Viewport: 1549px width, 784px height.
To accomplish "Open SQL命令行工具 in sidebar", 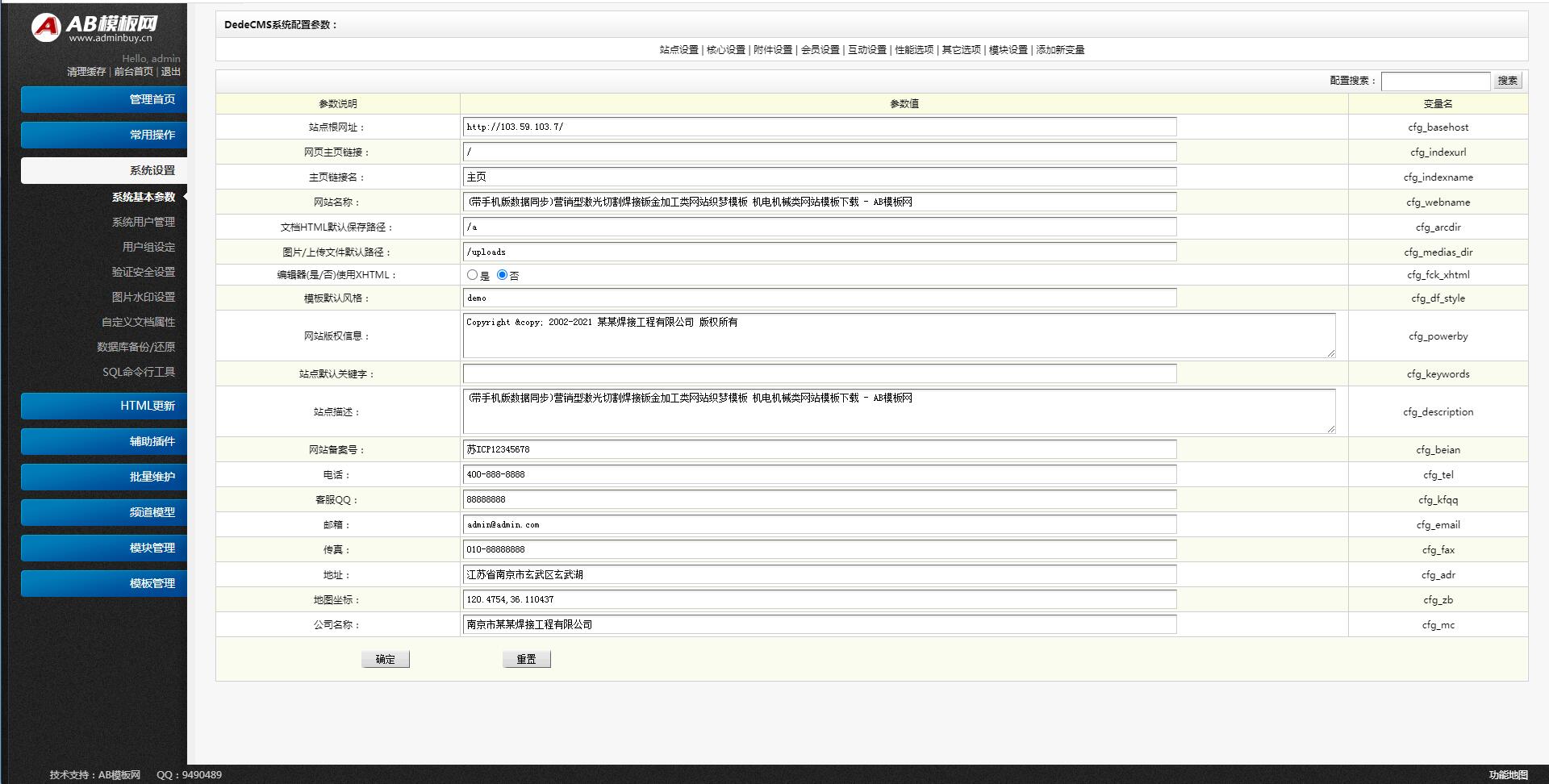I will (139, 372).
